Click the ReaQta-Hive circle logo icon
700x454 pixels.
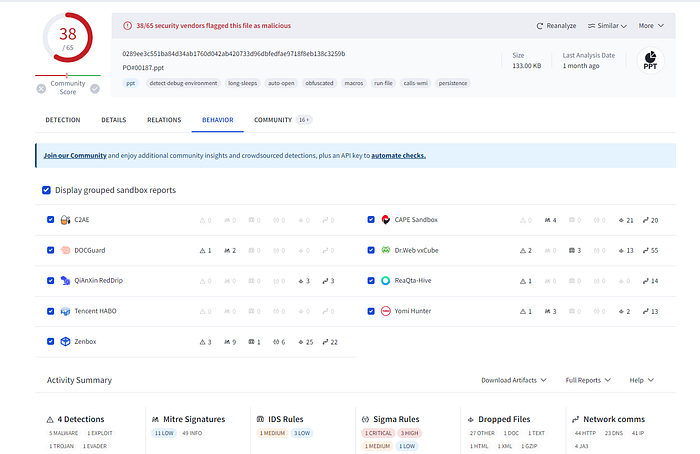pos(386,280)
